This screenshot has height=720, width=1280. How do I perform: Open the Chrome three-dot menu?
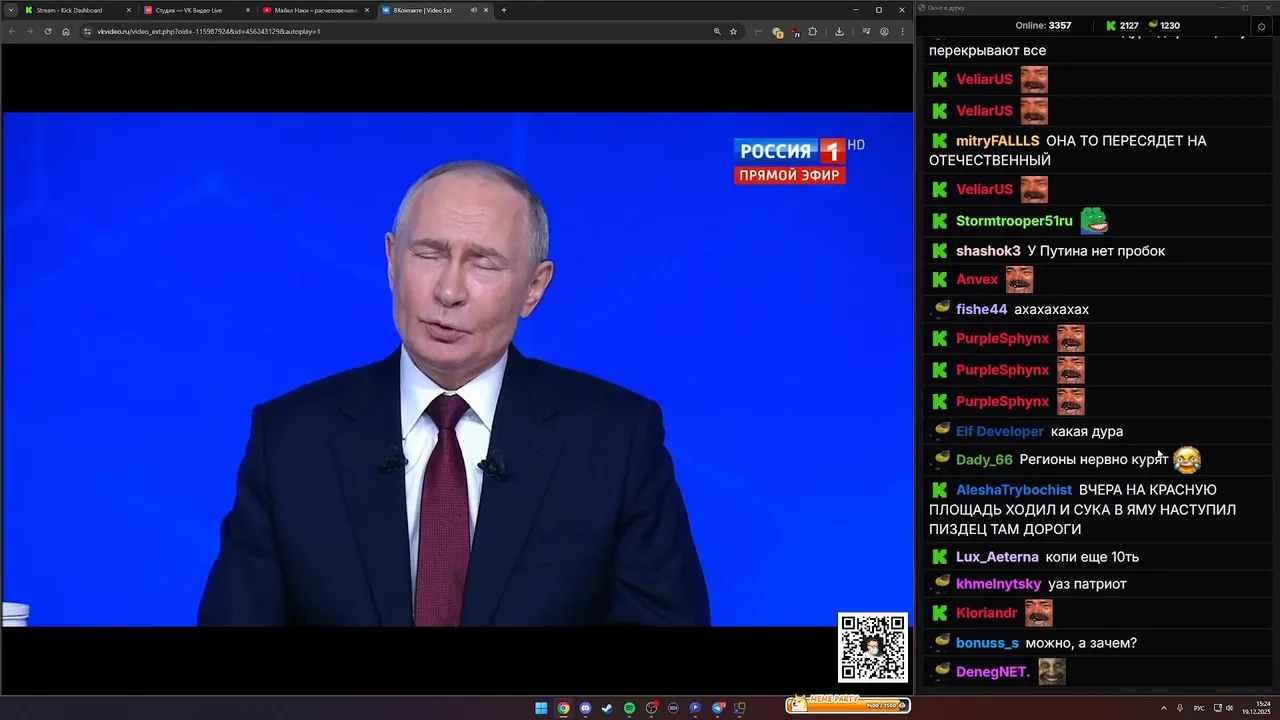click(x=902, y=31)
